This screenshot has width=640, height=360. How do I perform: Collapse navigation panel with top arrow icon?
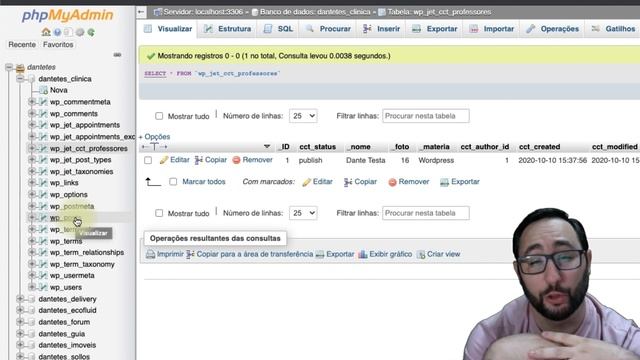click(x=141, y=12)
